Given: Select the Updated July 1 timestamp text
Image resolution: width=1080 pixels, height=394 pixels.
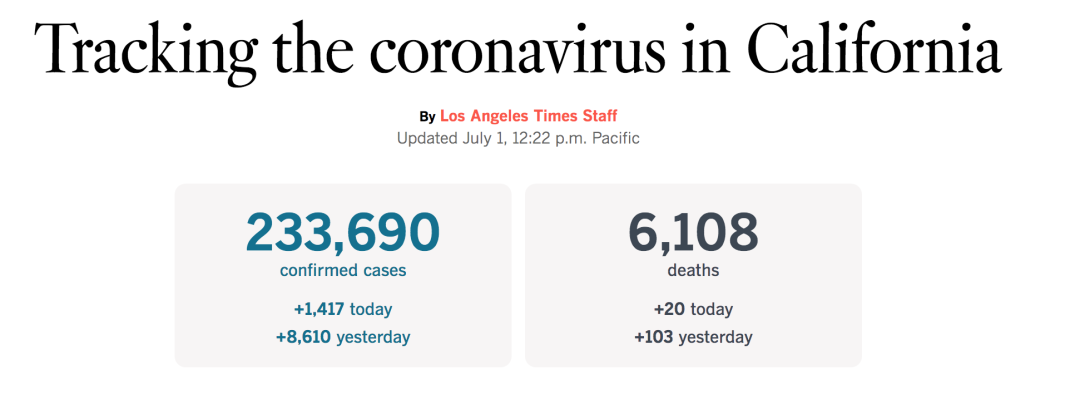Looking at the screenshot, I should click(518, 138).
